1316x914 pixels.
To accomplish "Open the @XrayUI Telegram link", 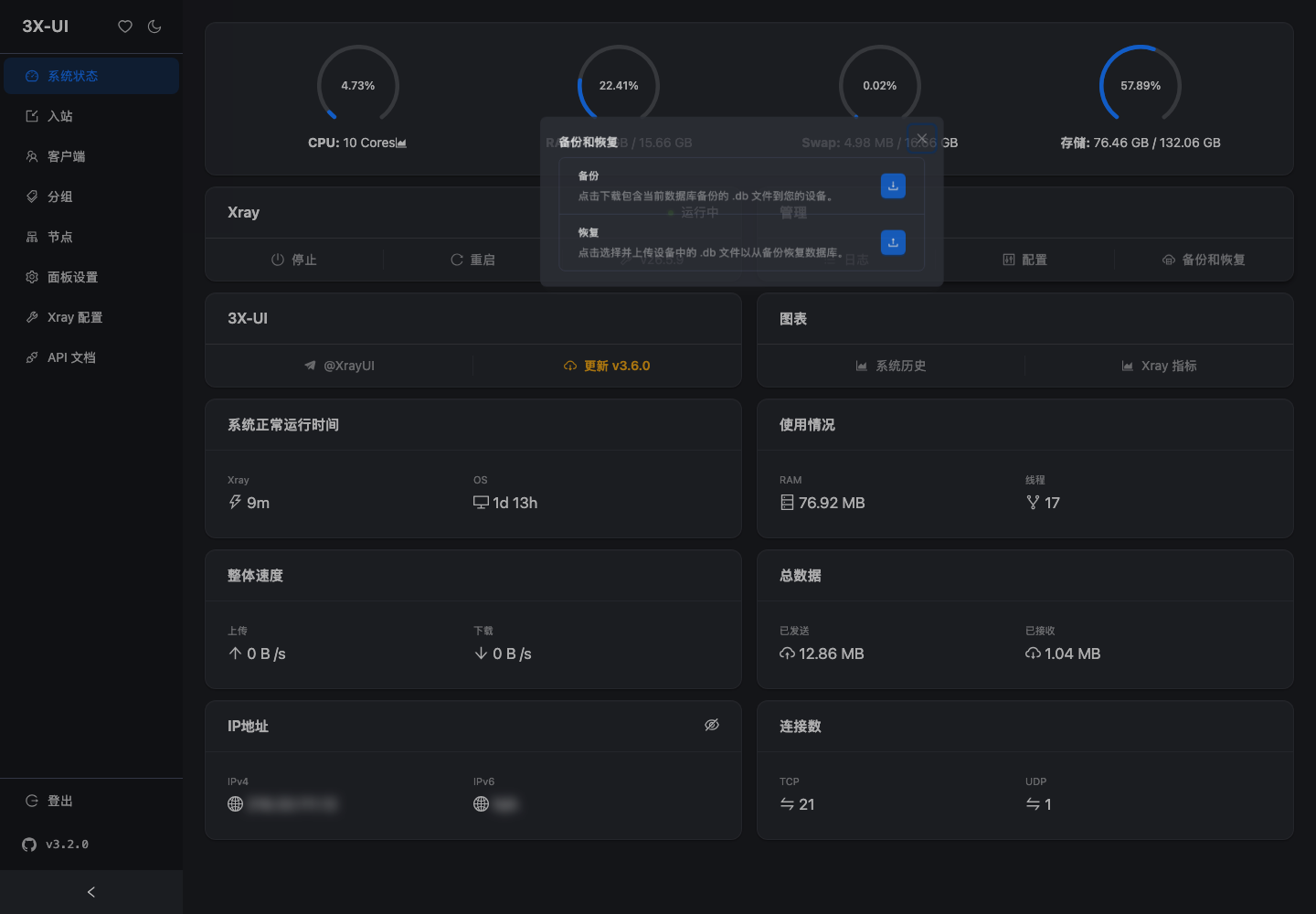I will pyautogui.click(x=339, y=366).
